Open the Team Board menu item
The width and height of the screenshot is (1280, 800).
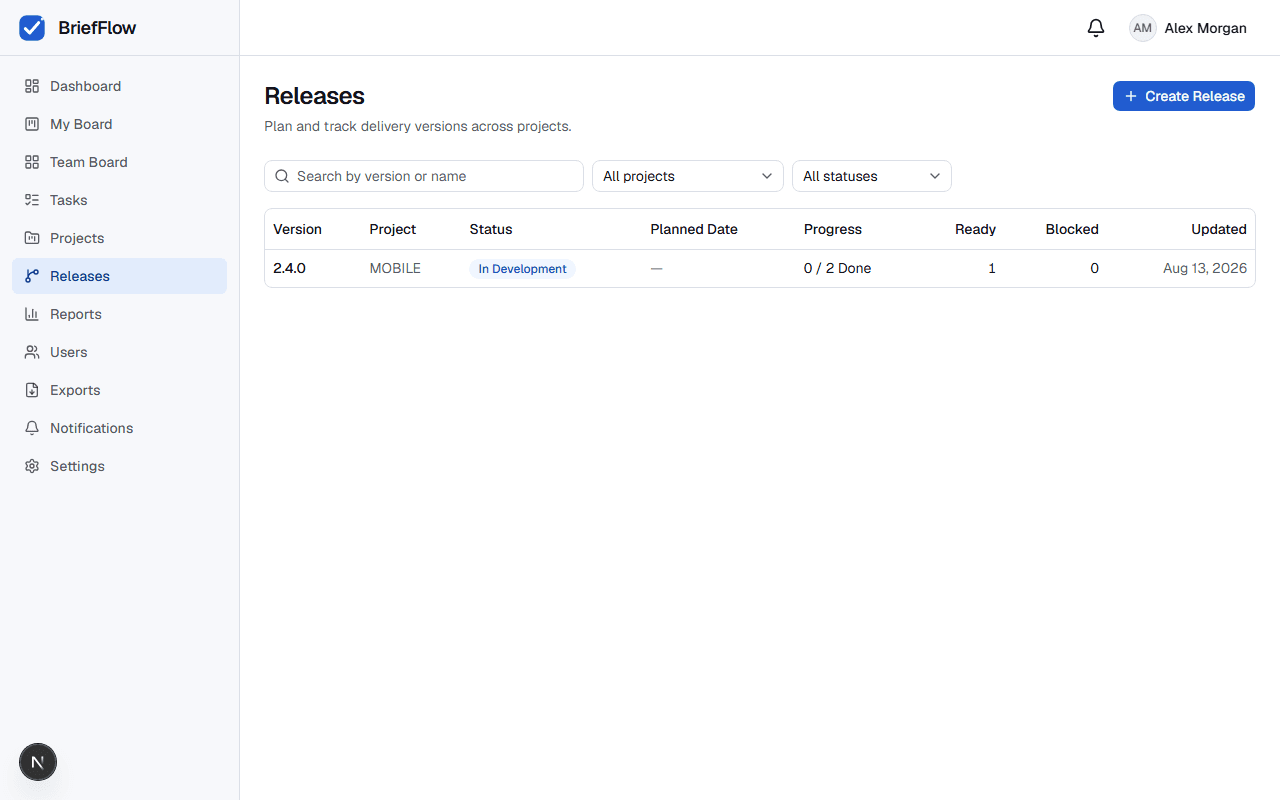point(120,162)
